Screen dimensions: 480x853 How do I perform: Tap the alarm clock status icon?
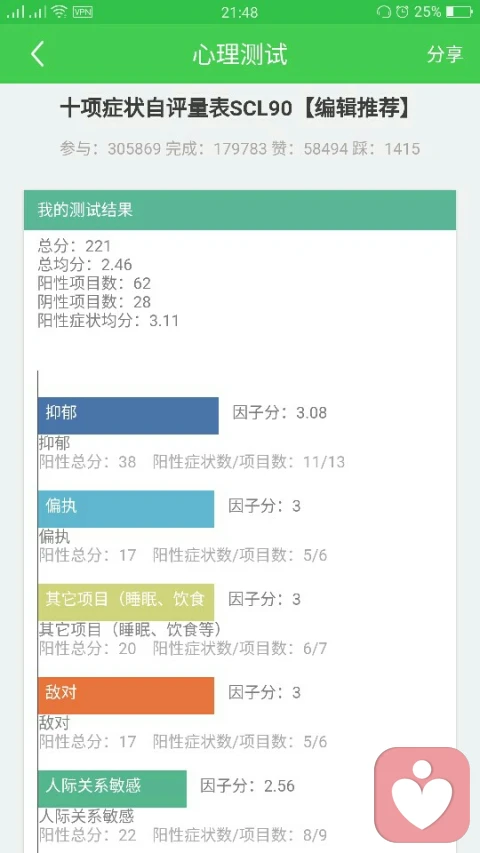click(402, 11)
